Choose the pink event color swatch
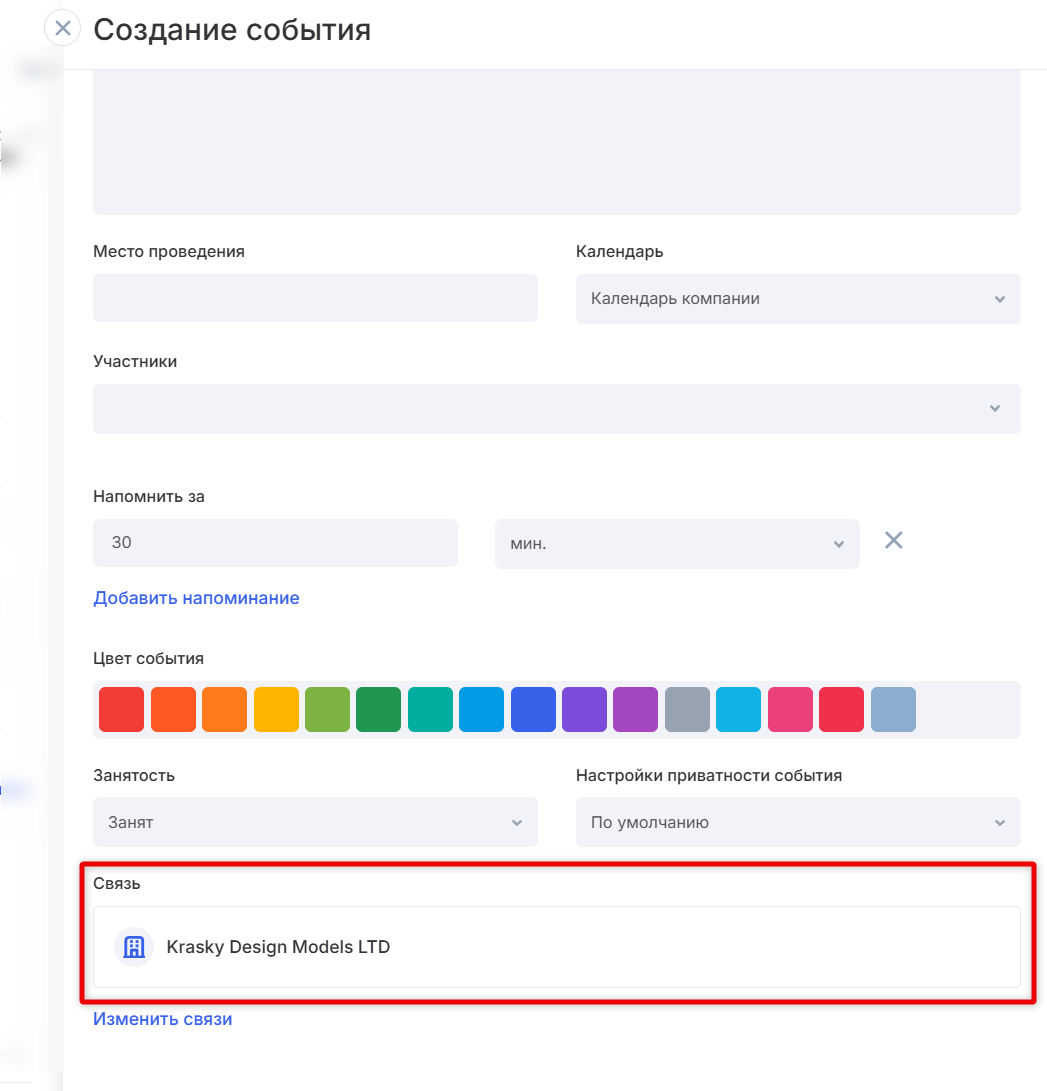1047x1091 pixels. pos(790,710)
